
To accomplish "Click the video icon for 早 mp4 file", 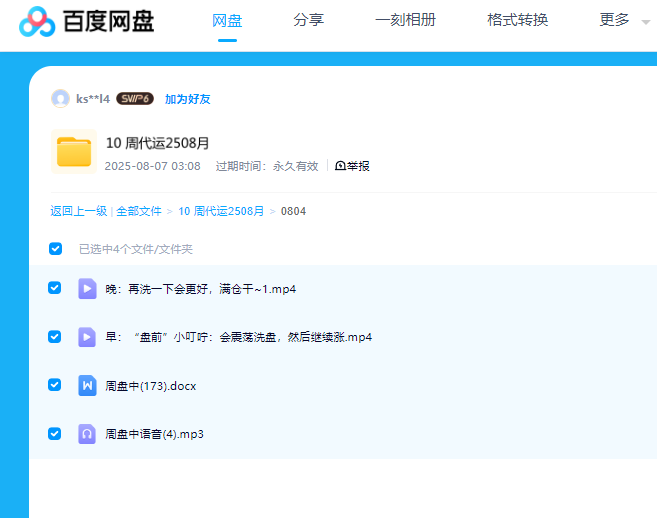I will pos(87,337).
